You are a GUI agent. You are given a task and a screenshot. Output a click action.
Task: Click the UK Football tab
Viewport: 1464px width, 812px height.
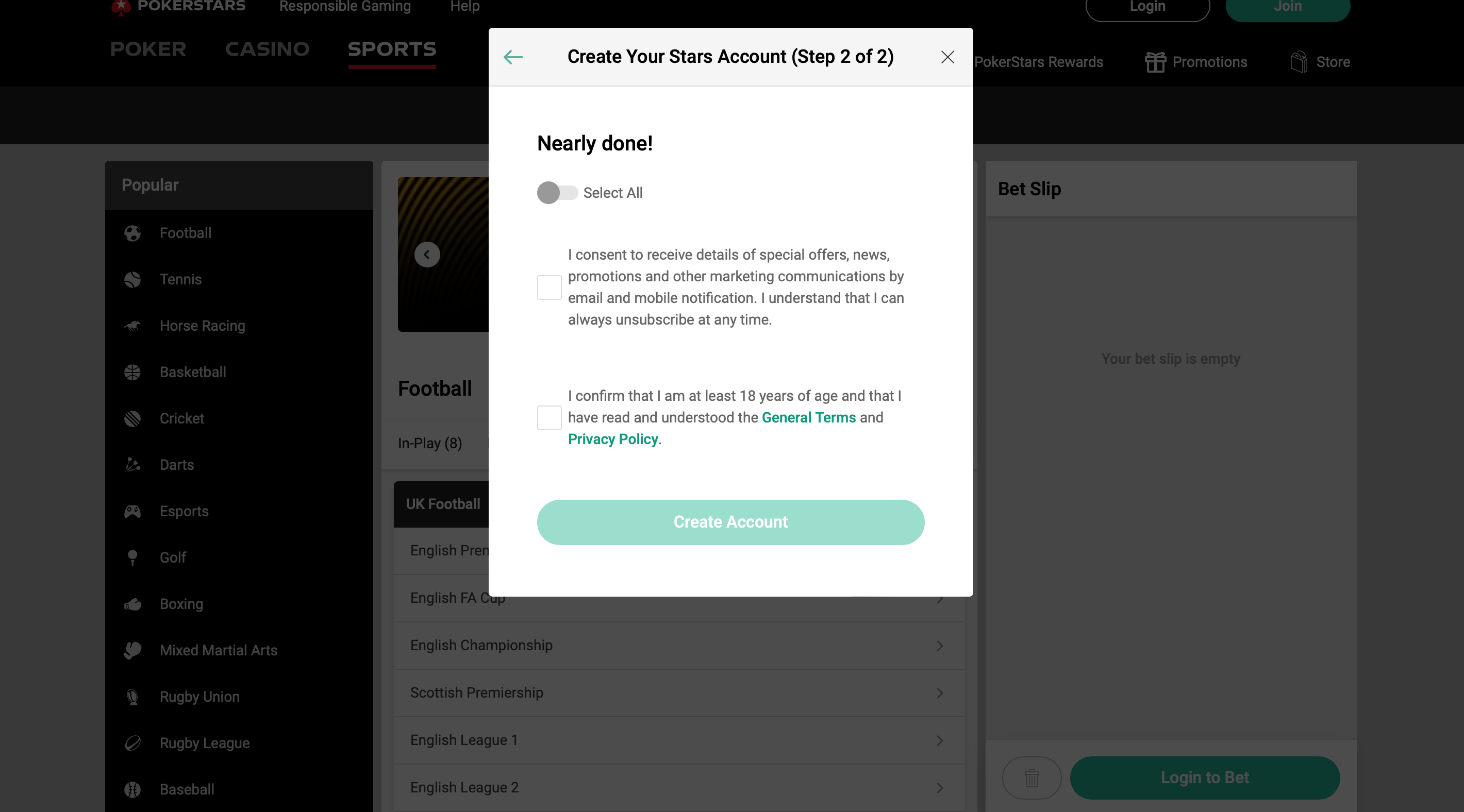click(443, 503)
